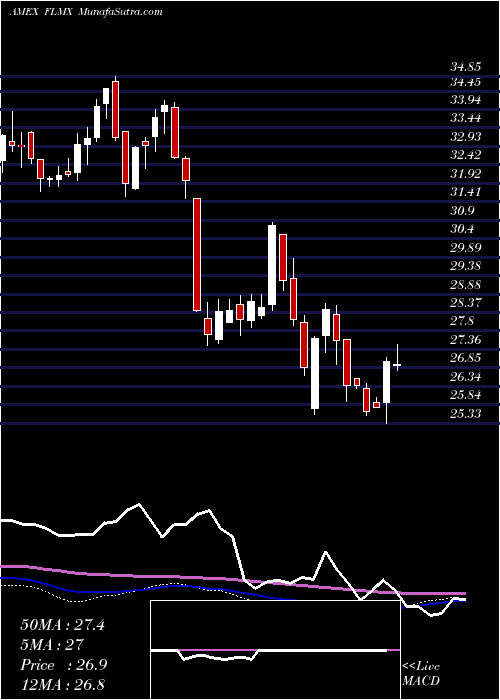
Task: Select the 31.92 price axis label
Action: click(x=465, y=174)
